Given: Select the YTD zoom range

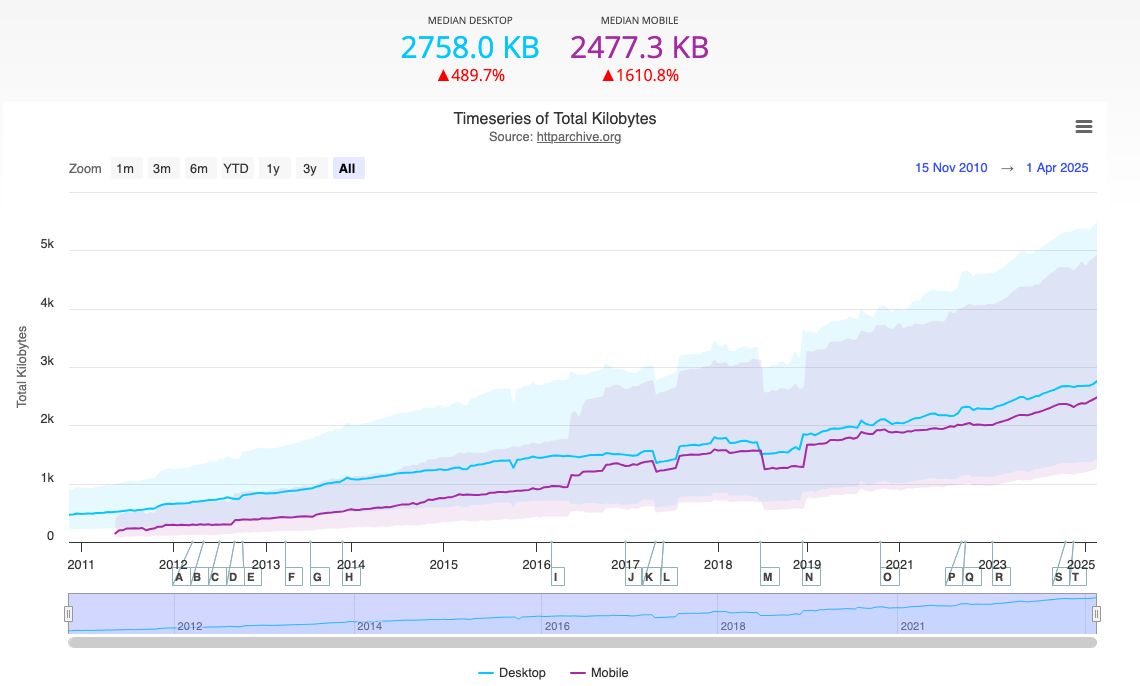Looking at the screenshot, I should [x=235, y=168].
